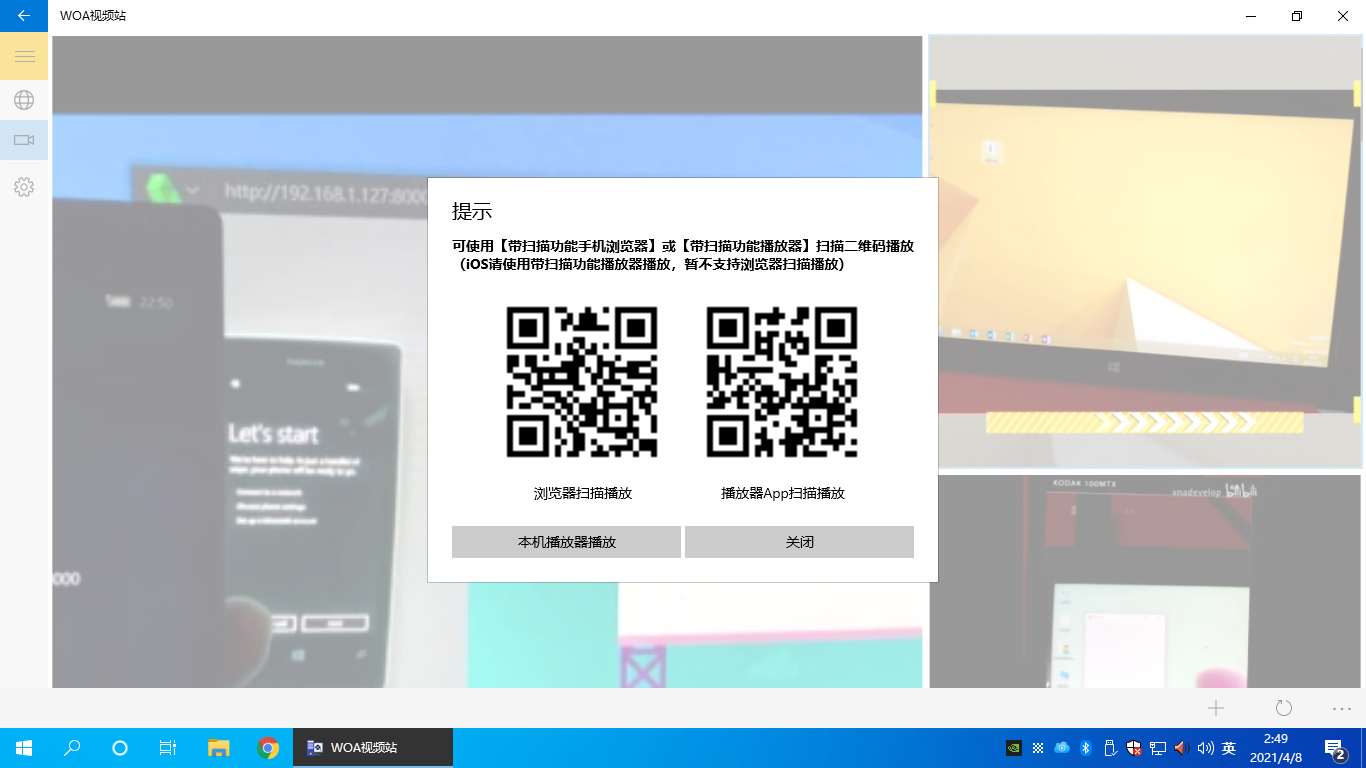Open the notification center icon
This screenshot has width=1366, height=768.
tap(1334, 748)
